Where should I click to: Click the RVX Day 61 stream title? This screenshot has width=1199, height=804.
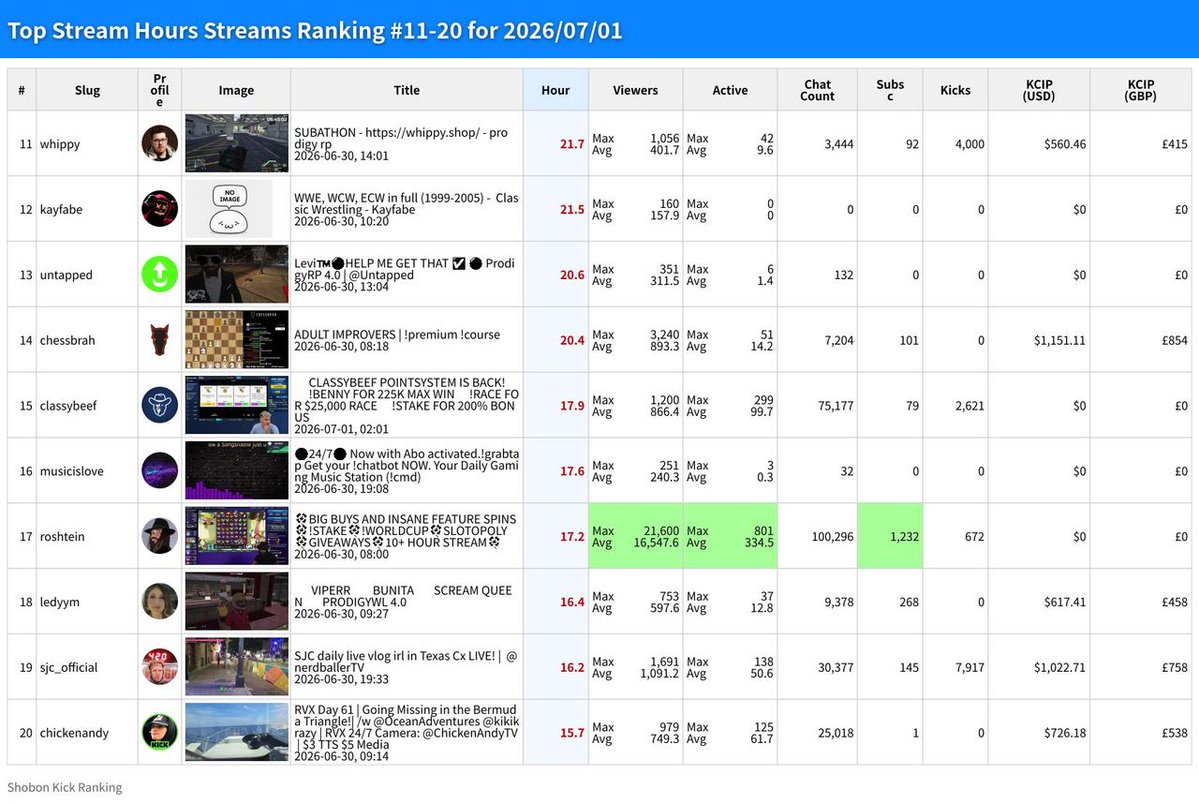(x=407, y=727)
